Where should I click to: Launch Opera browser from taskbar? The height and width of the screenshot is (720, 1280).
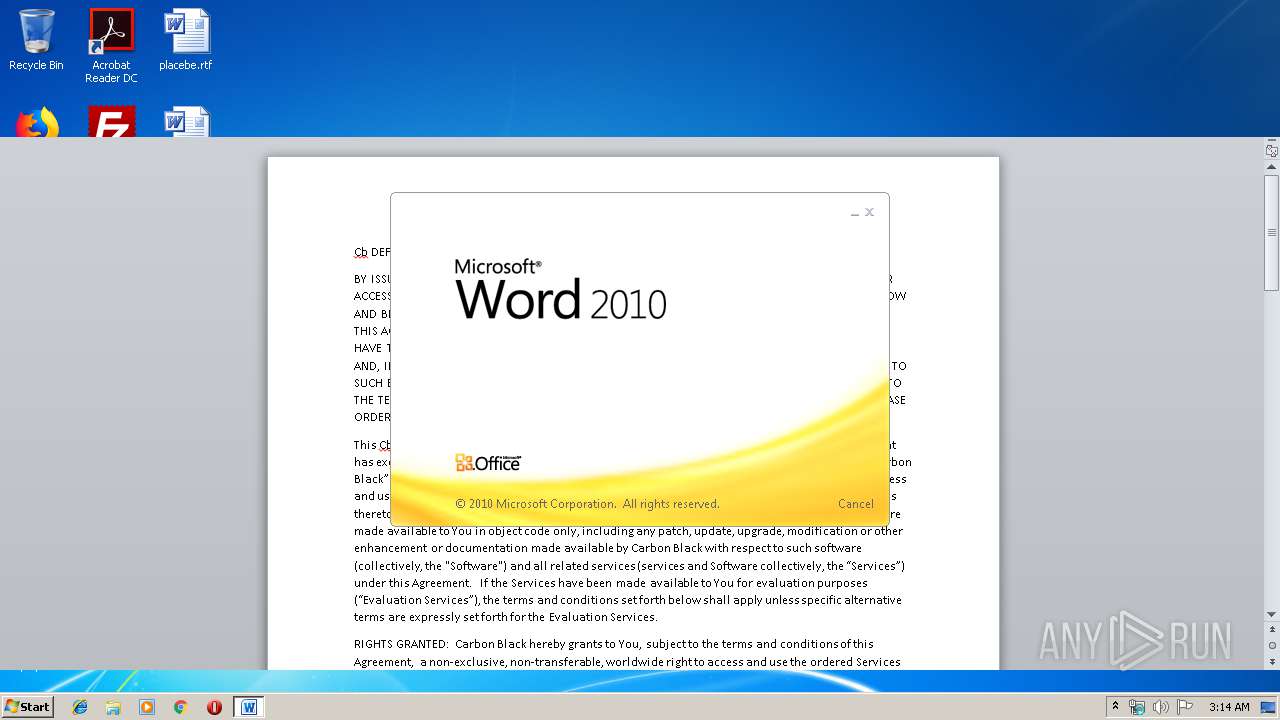pos(214,707)
